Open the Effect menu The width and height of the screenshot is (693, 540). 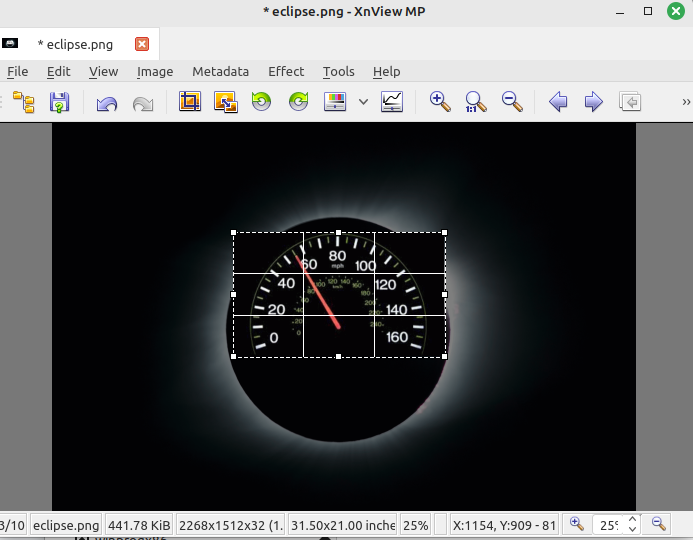pos(286,72)
